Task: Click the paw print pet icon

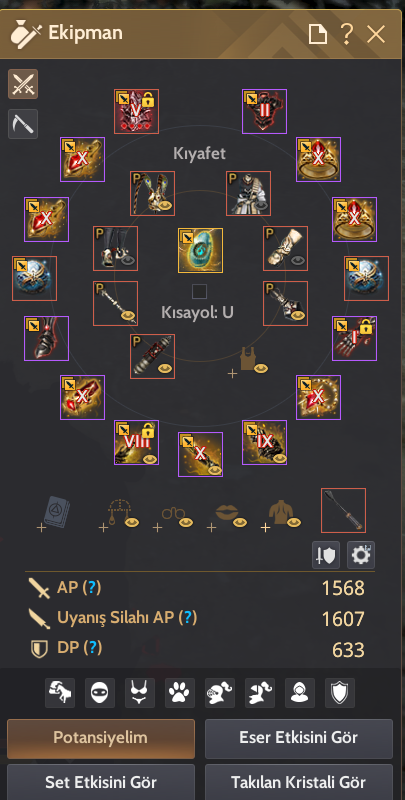Action: coord(180,693)
